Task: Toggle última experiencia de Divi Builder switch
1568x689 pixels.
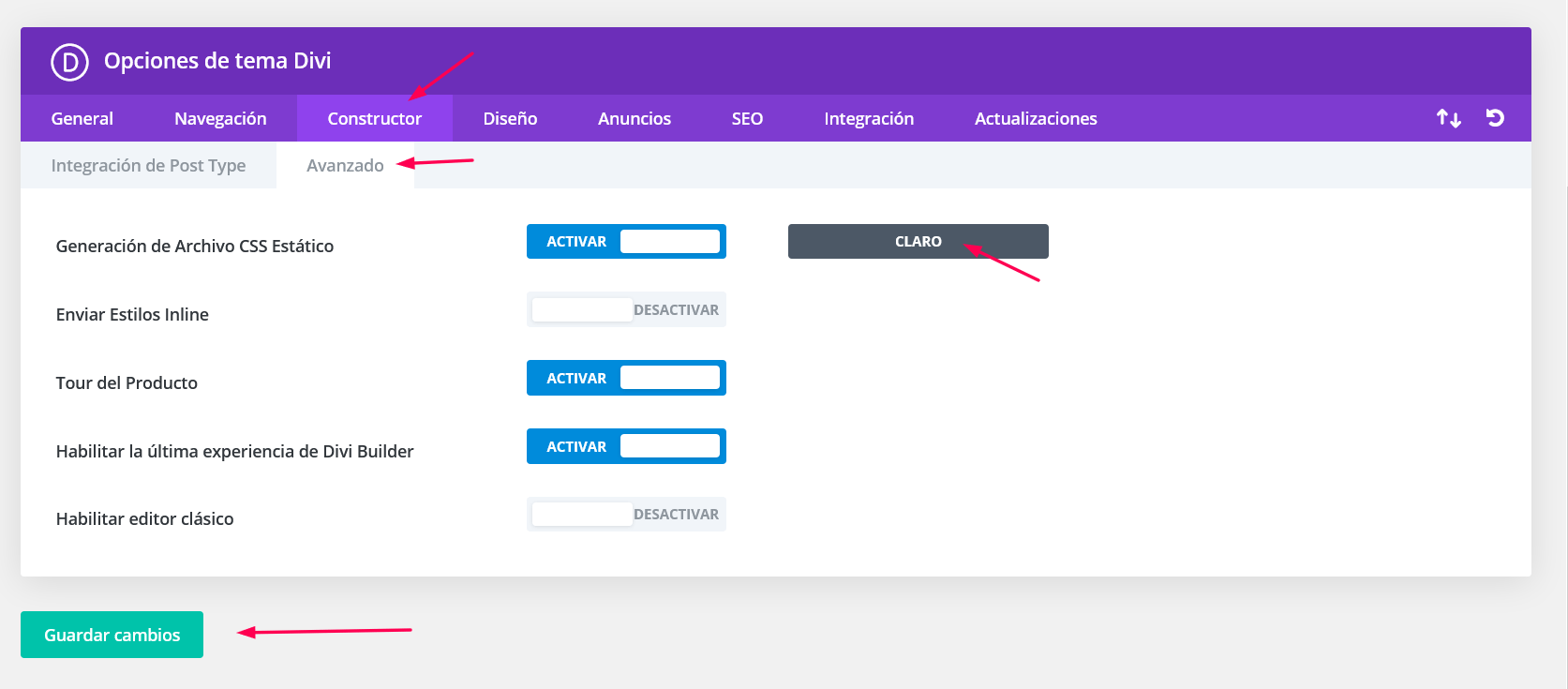Action: 626,446
